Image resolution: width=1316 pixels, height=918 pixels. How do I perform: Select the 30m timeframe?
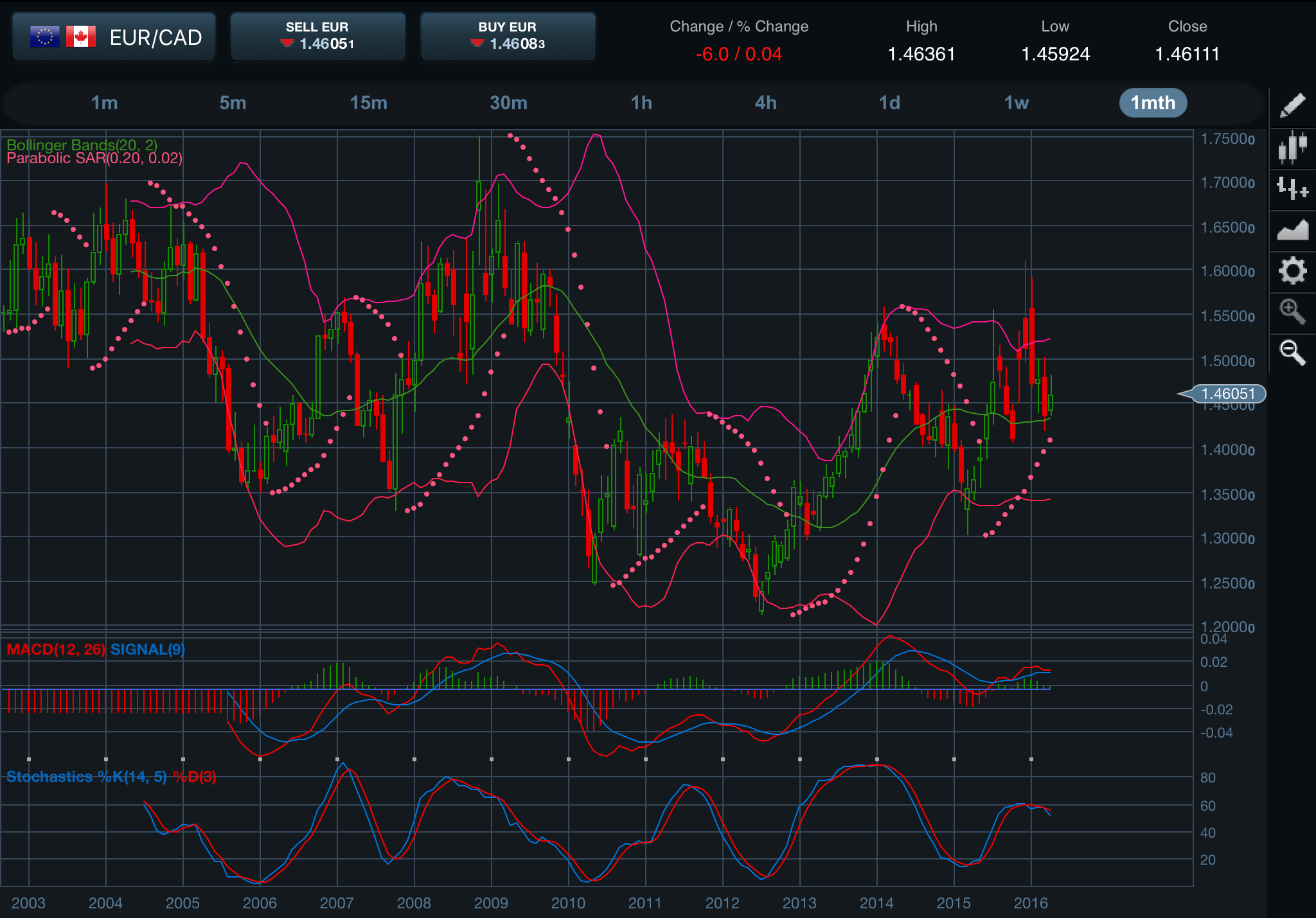(x=508, y=103)
